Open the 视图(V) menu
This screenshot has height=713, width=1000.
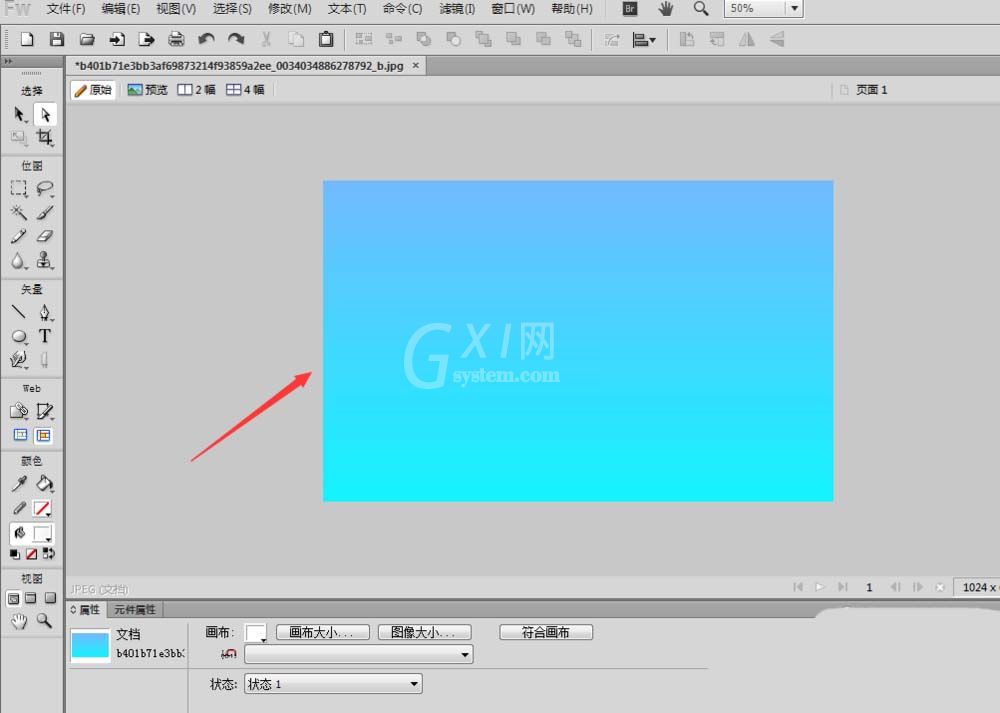pyautogui.click(x=176, y=9)
